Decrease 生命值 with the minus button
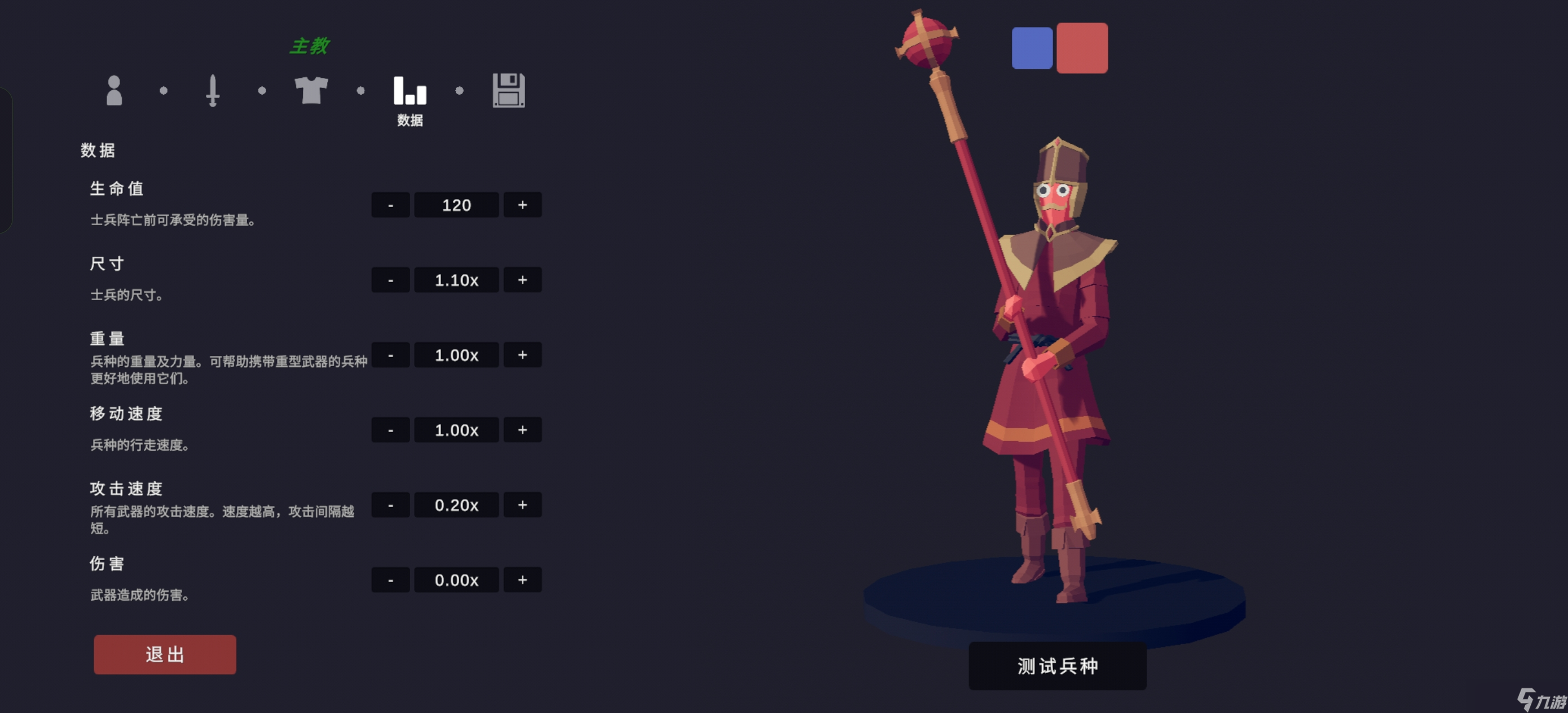Viewport: 1568px width, 713px height. tap(390, 205)
